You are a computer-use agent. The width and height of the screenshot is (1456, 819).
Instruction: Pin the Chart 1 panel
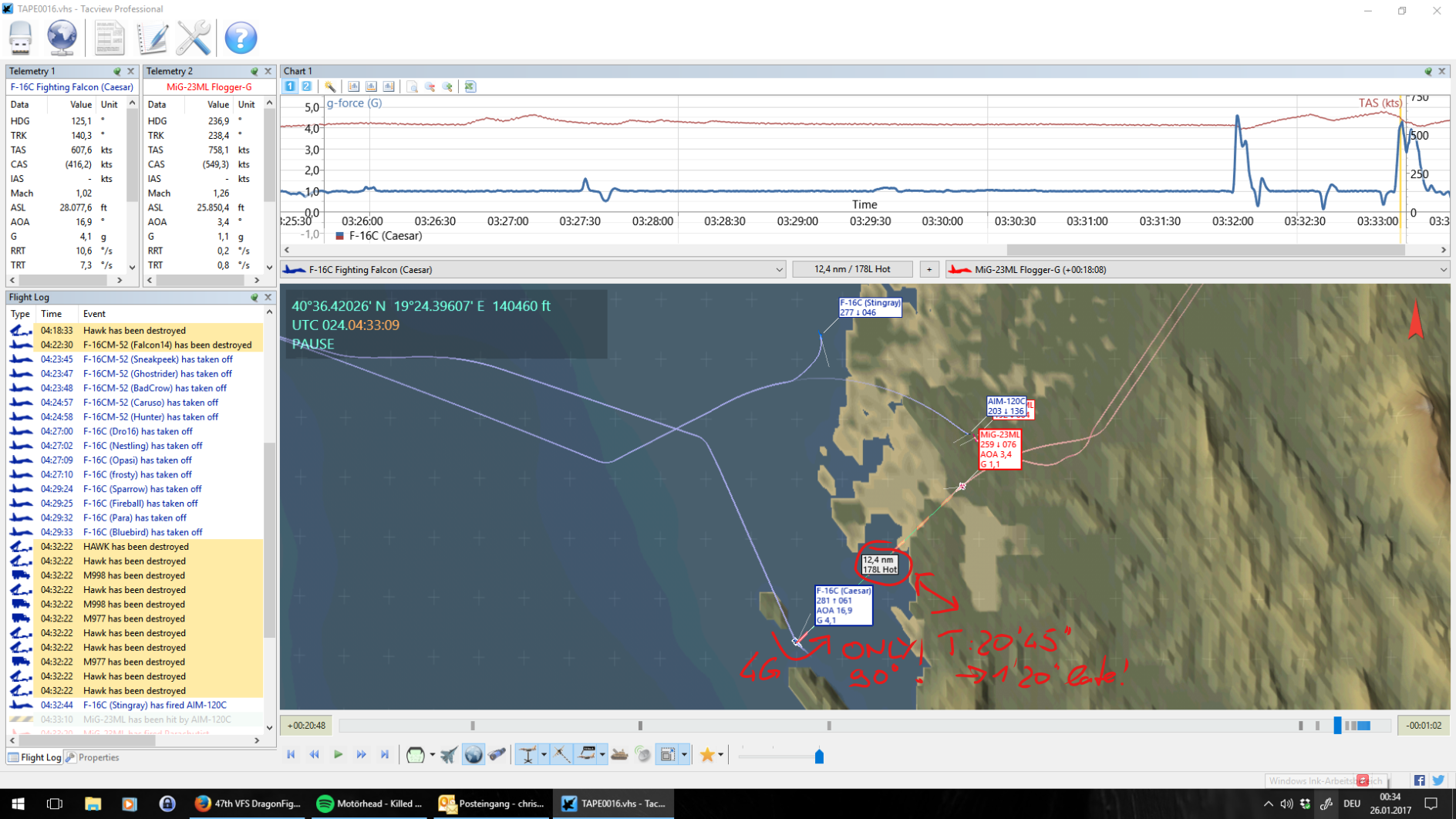coord(1427,71)
